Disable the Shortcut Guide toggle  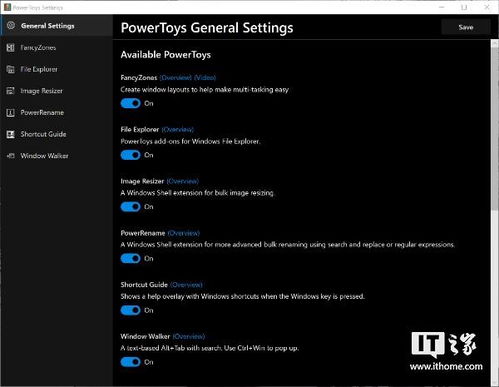tap(130, 310)
